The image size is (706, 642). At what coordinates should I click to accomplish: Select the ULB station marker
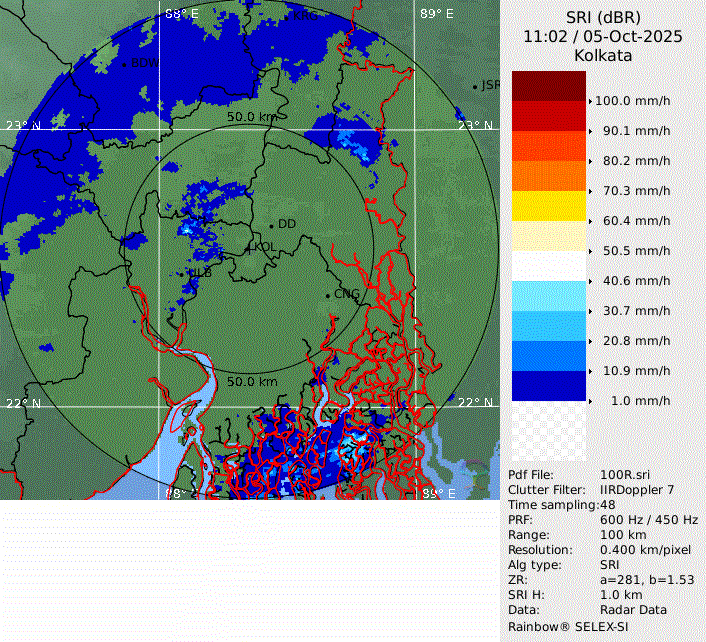(190, 271)
